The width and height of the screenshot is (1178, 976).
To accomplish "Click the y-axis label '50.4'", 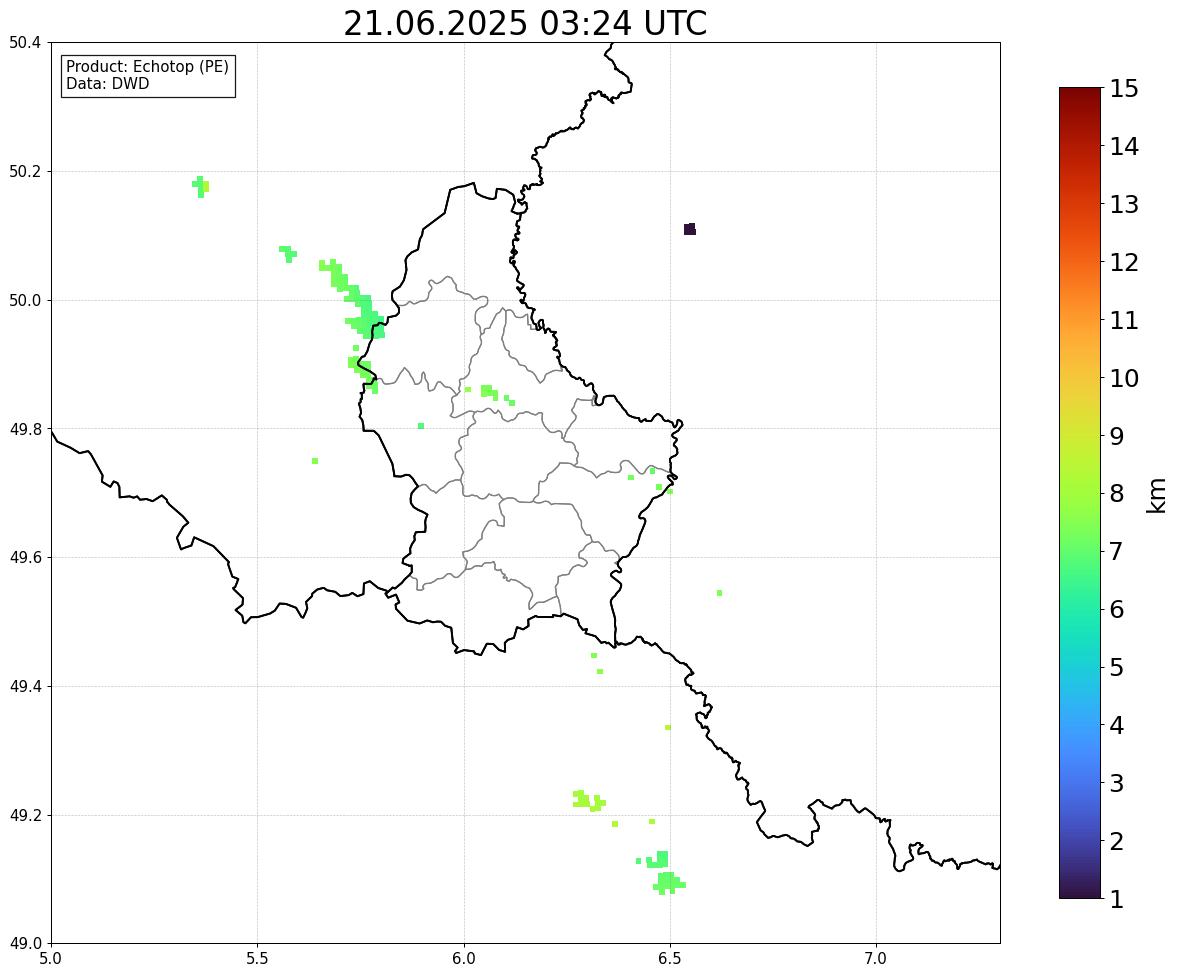I will pos(25,43).
